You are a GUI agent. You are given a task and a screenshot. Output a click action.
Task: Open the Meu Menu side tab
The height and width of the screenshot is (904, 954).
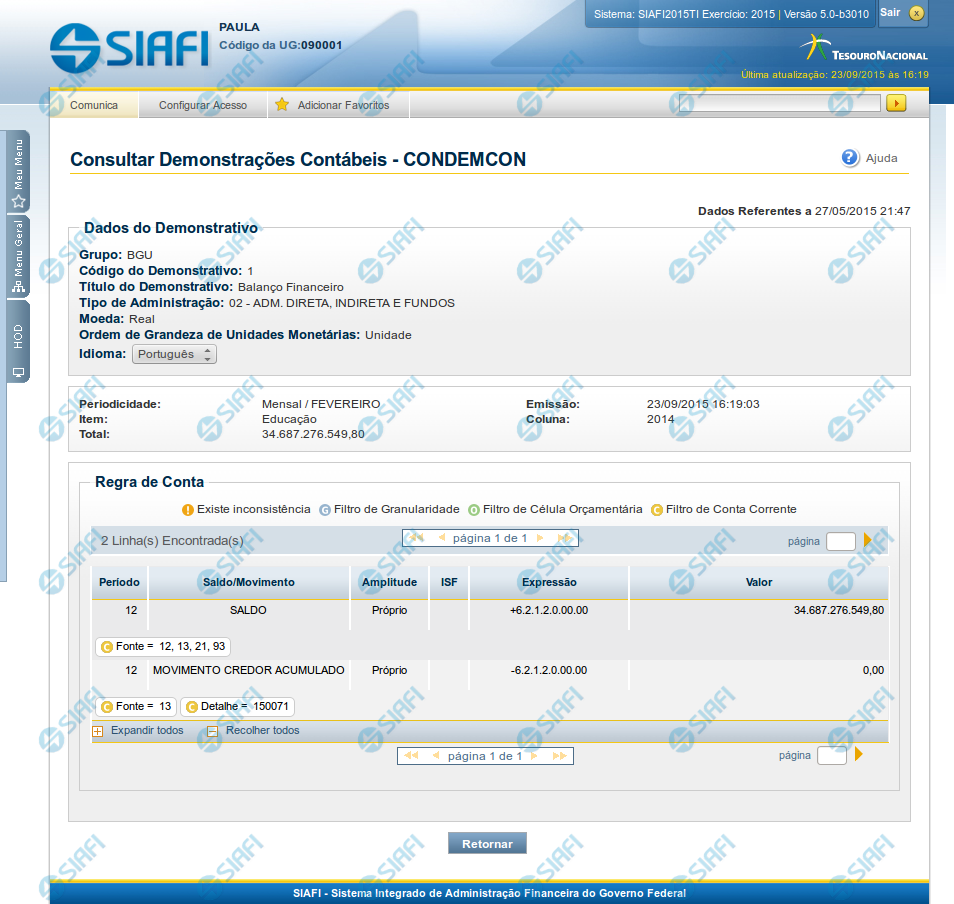(18, 172)
